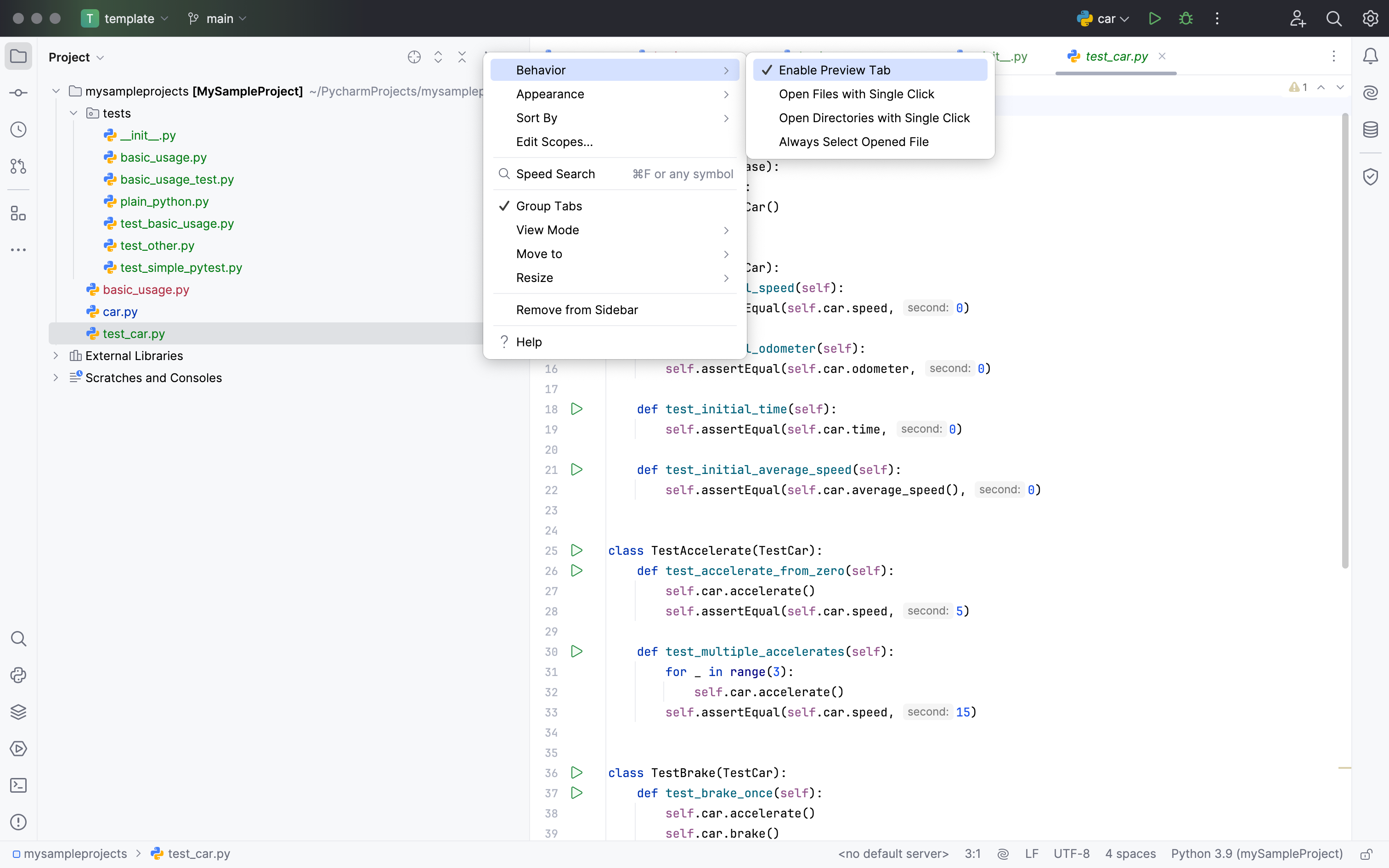The image size is (1389, 868).
Task: Collapse the tests folder
Action: coord(73,113)
